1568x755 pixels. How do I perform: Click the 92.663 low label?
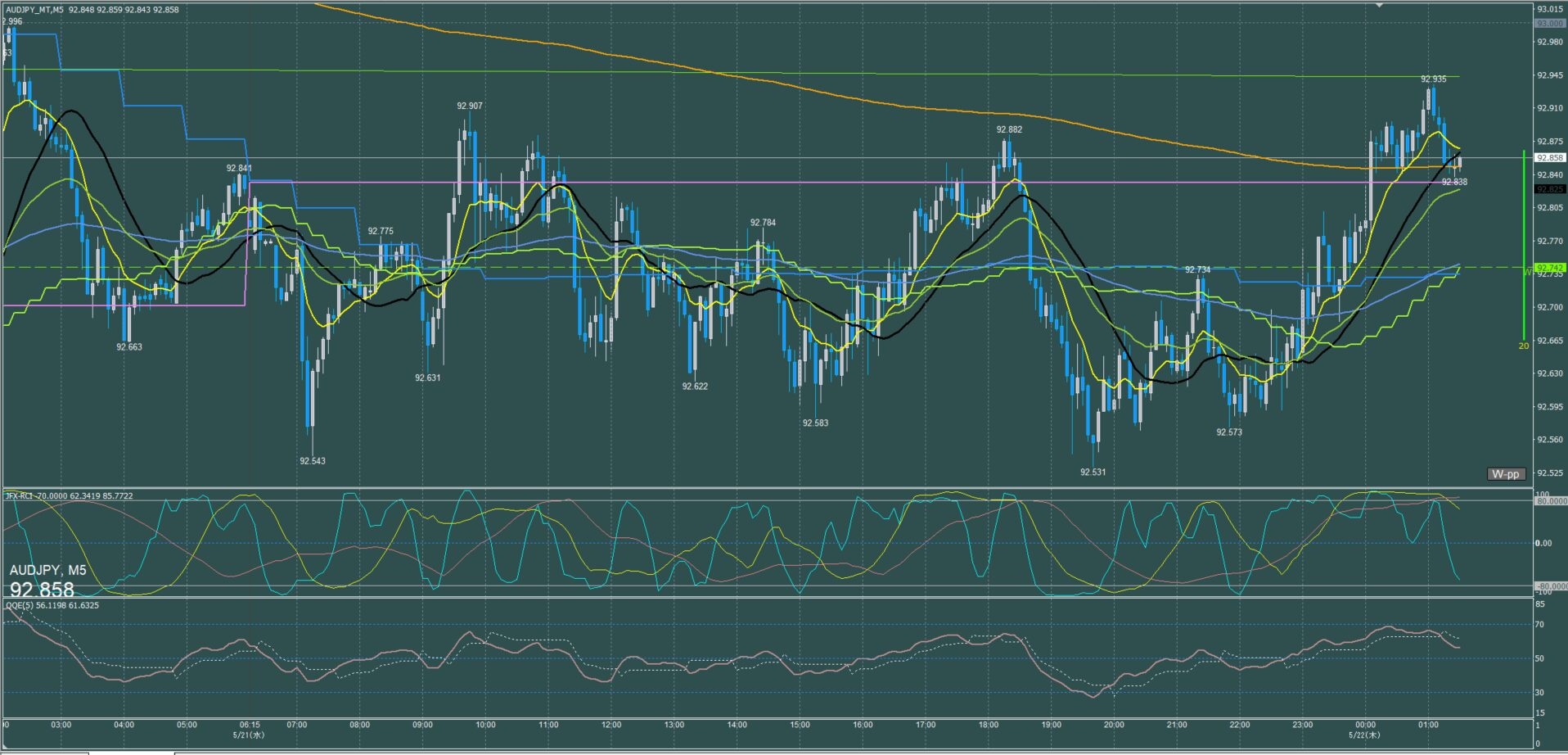[x=129, y=347]
